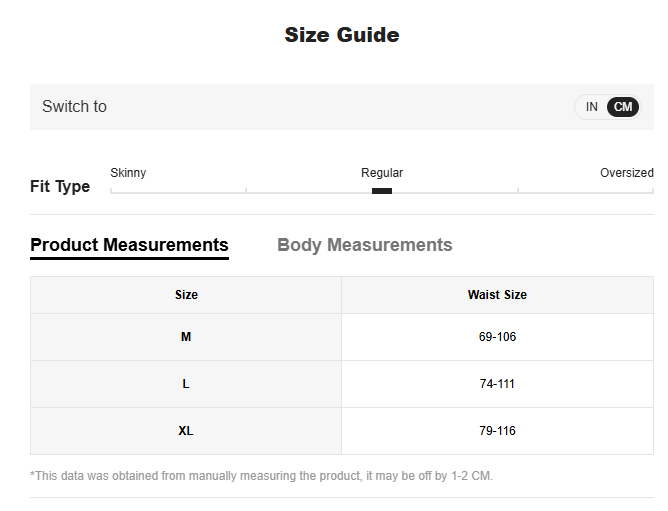Image resolution: width=668 pixels, height=511 pixels.
Task: Click the Regular fit type marker
Action: (382, 190)
